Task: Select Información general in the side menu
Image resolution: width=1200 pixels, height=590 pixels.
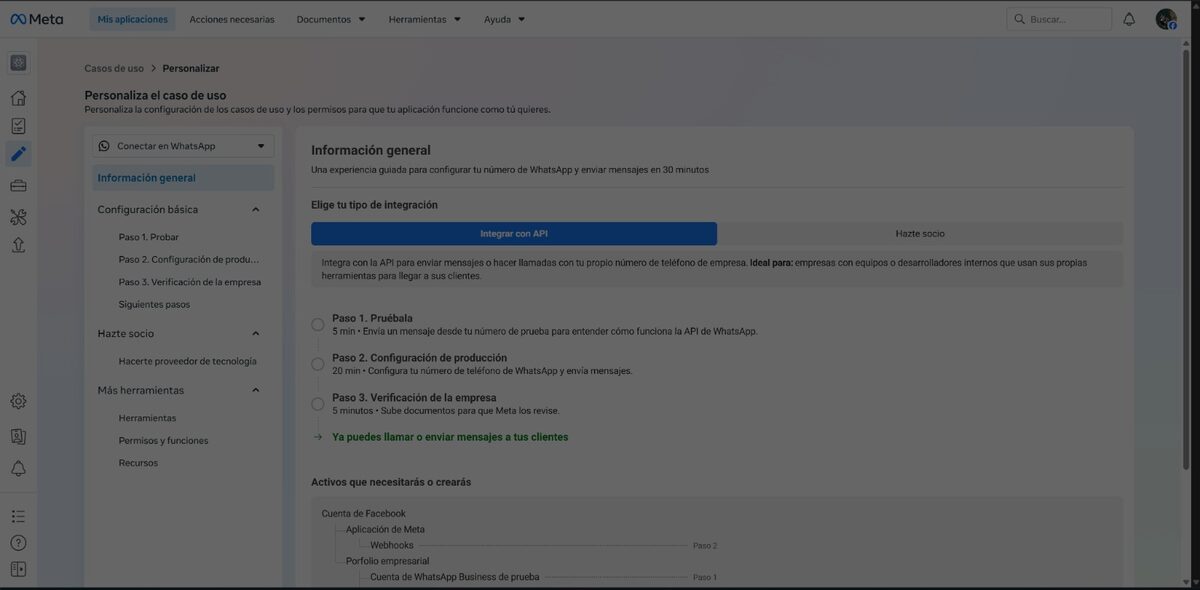Action: pos(184,178)
